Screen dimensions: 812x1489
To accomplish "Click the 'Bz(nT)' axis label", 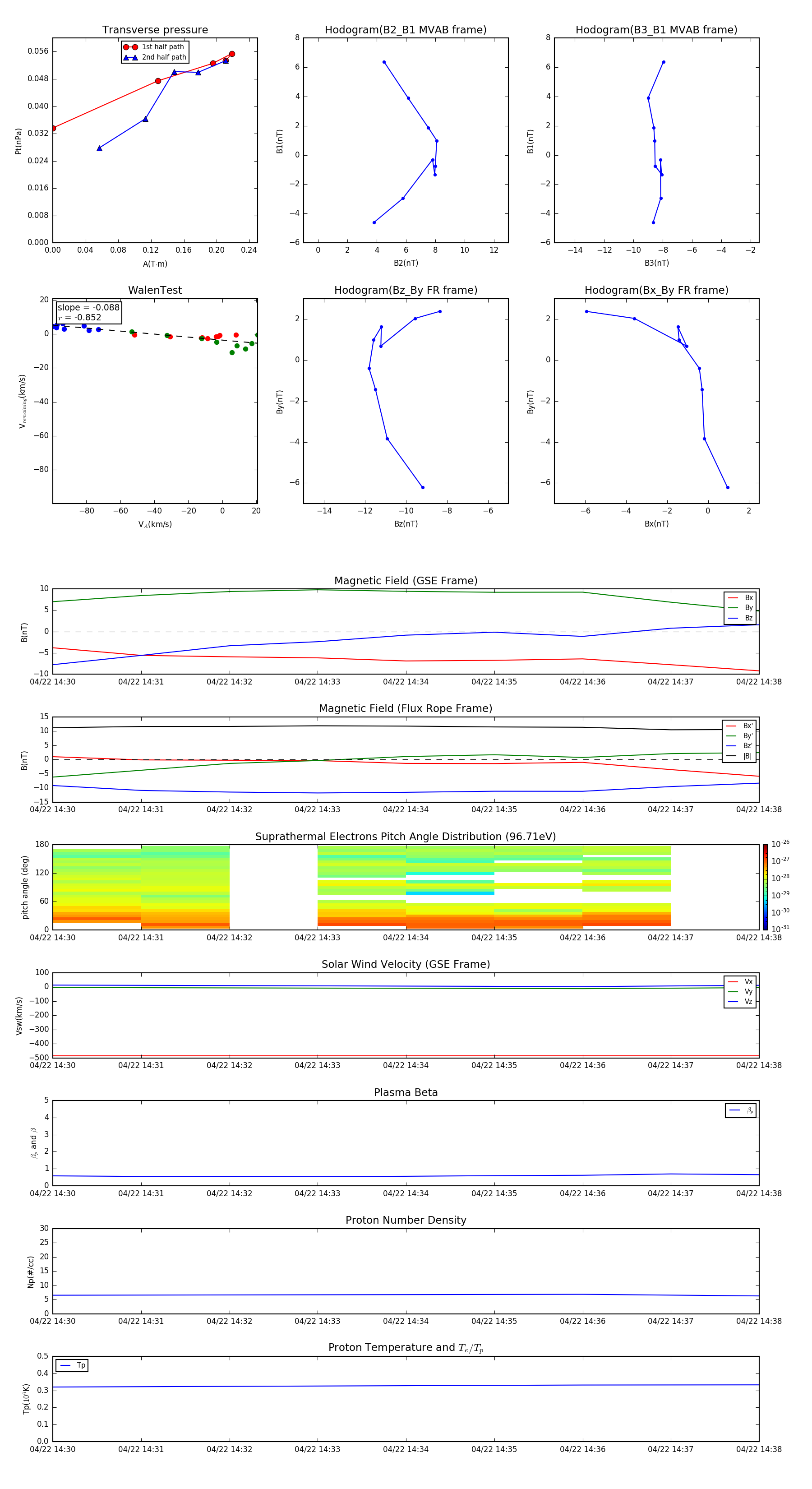I will point(406,524).
